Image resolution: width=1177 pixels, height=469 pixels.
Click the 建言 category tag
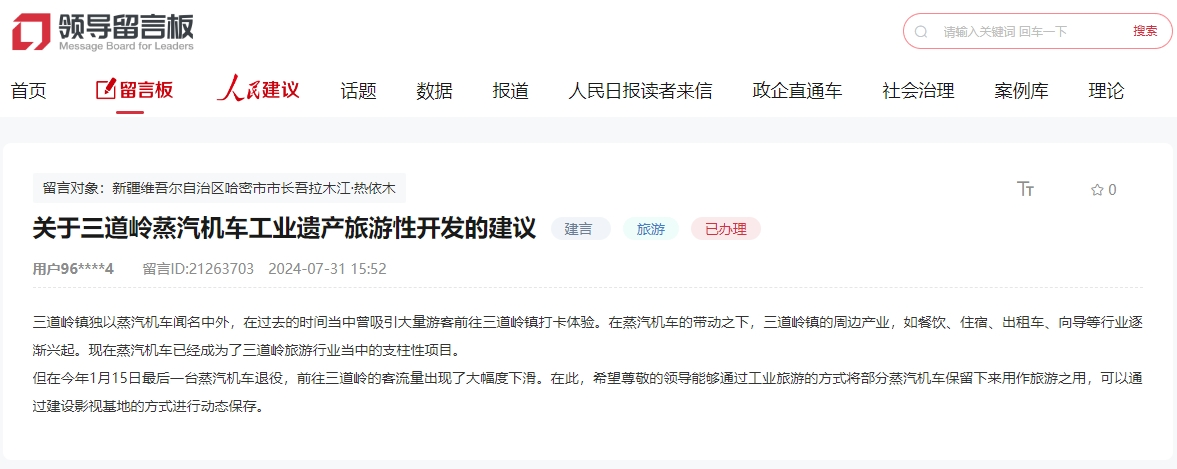(x=580, y=229)
